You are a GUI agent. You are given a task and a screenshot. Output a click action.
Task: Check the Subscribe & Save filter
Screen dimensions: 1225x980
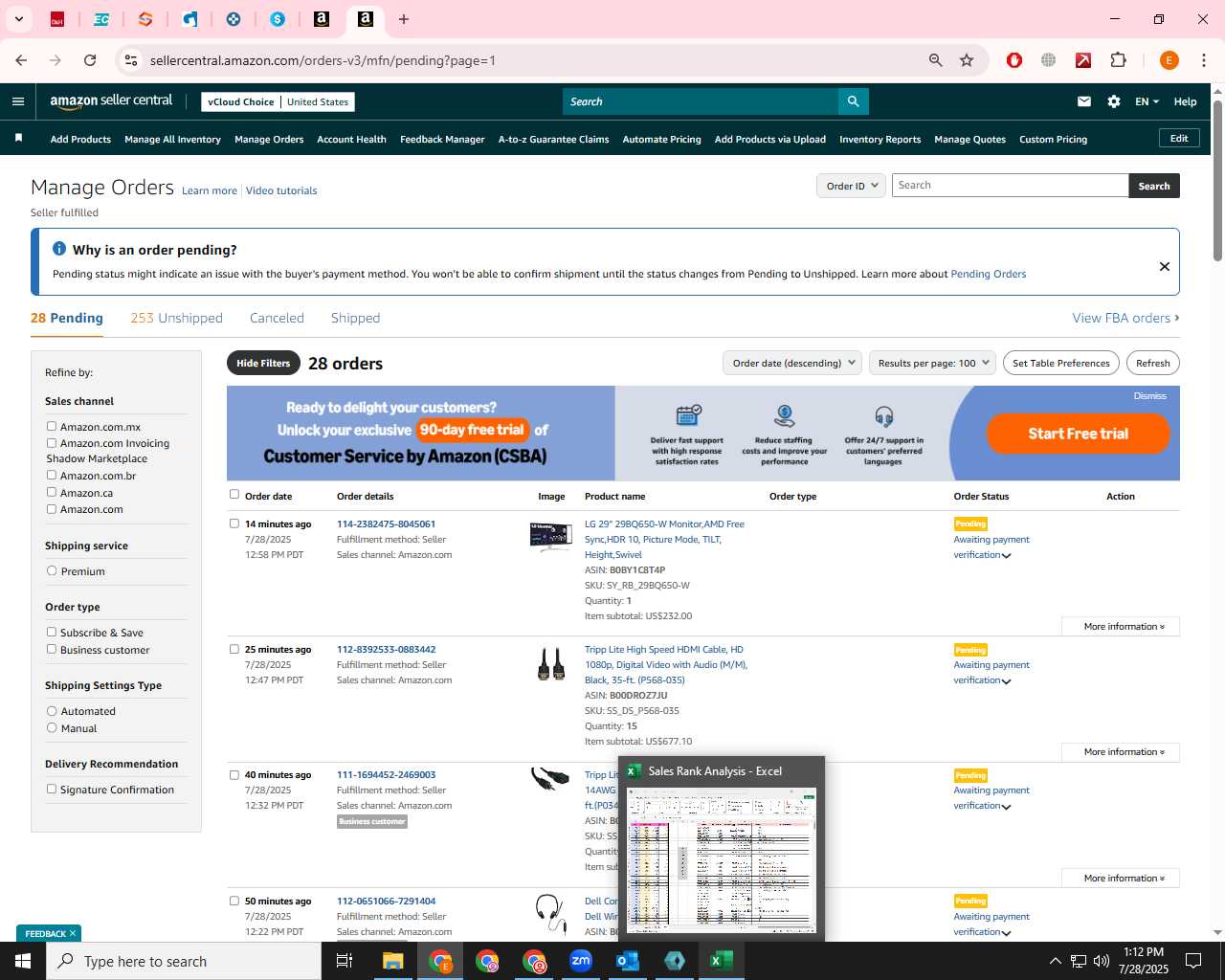(x=52, y=632)
